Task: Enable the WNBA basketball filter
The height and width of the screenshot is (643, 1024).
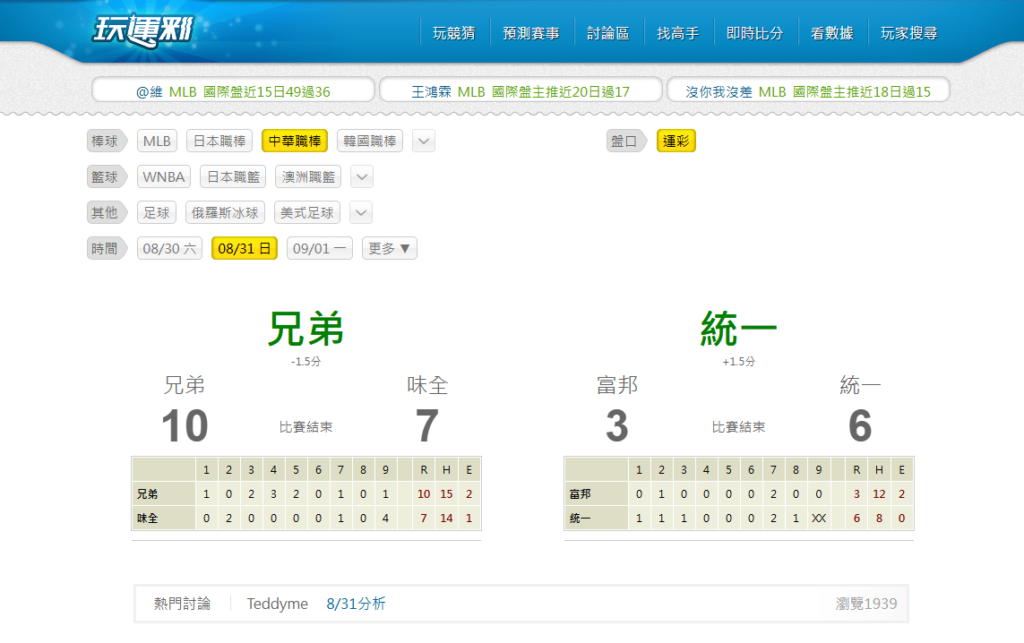Action: [x=163, y=176]
